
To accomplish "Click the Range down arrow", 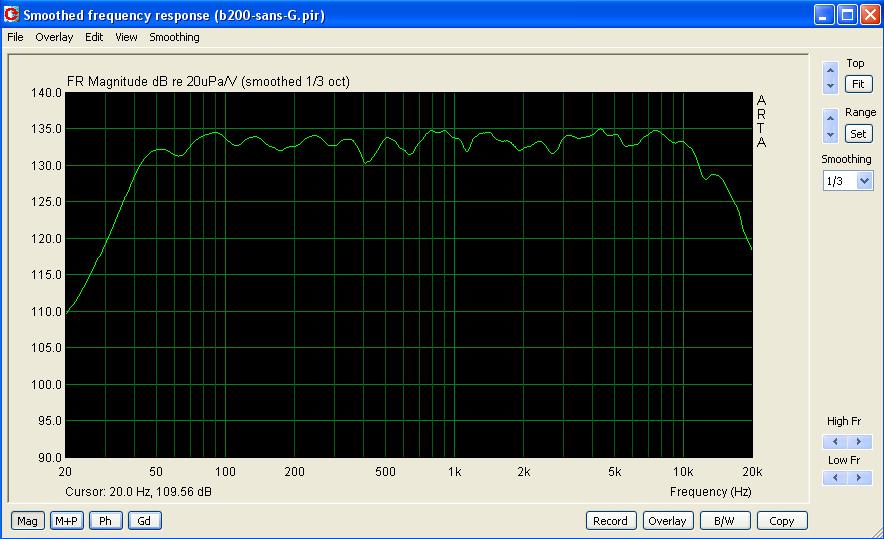I will pos(830,134).
